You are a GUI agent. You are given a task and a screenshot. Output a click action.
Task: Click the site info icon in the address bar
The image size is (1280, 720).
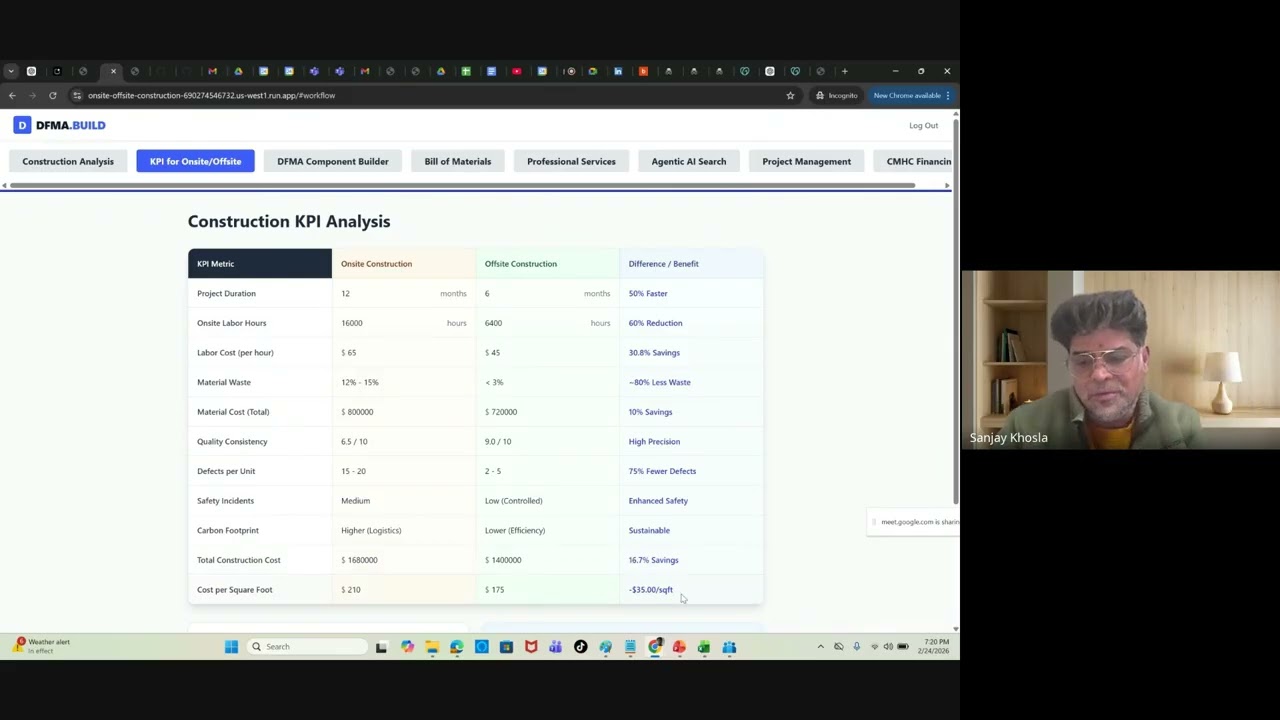click(77, 95)
